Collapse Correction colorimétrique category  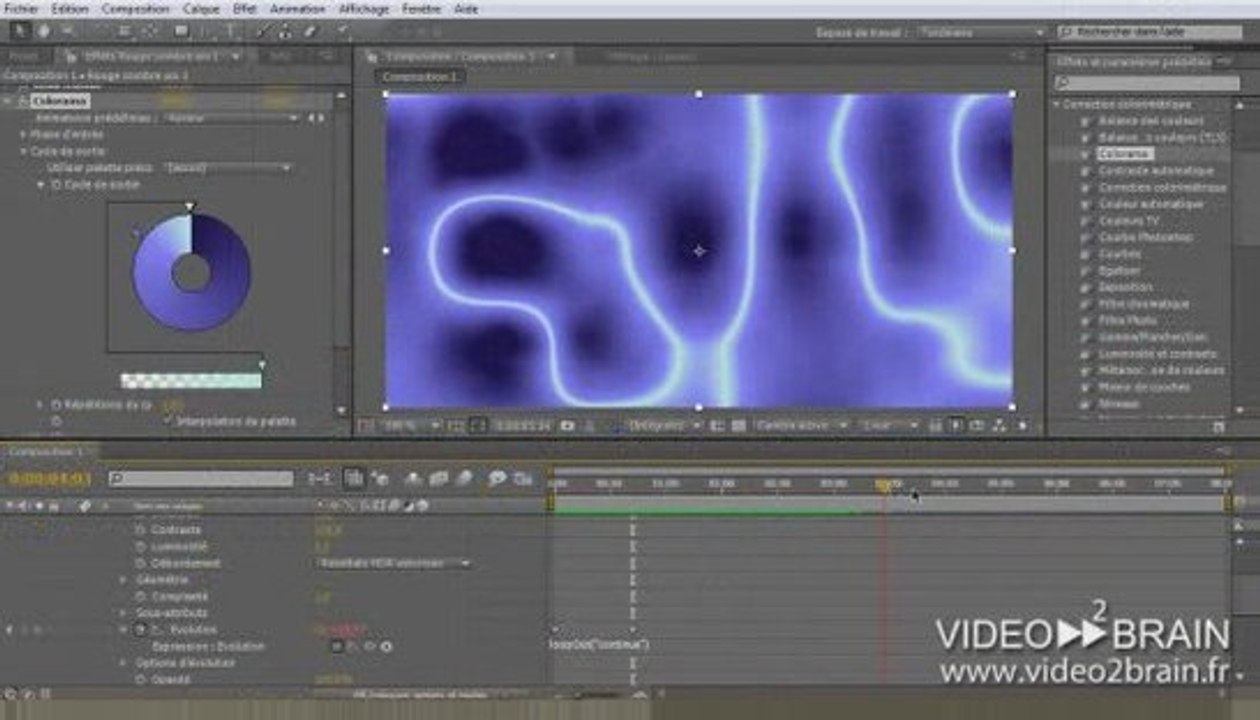pos(1055,104)
